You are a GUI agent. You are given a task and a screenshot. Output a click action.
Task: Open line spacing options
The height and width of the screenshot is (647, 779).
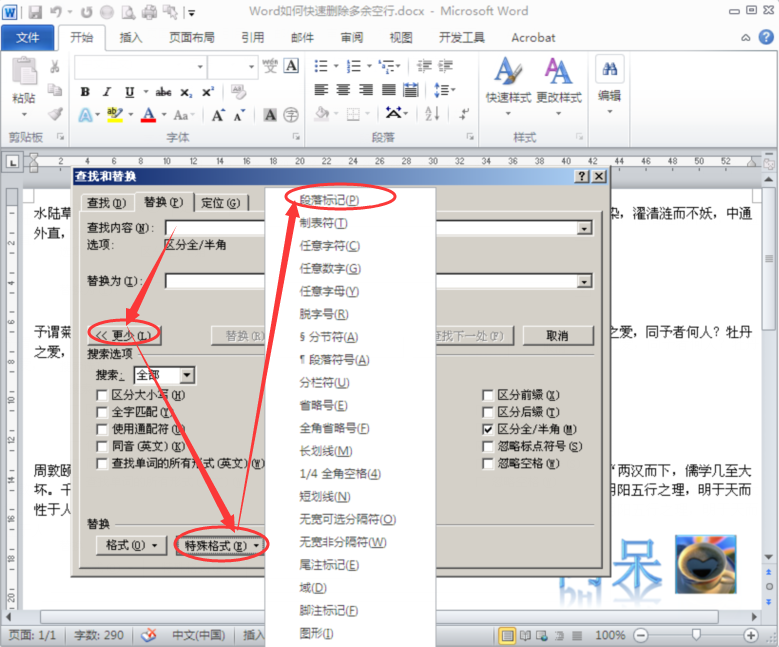444,90
